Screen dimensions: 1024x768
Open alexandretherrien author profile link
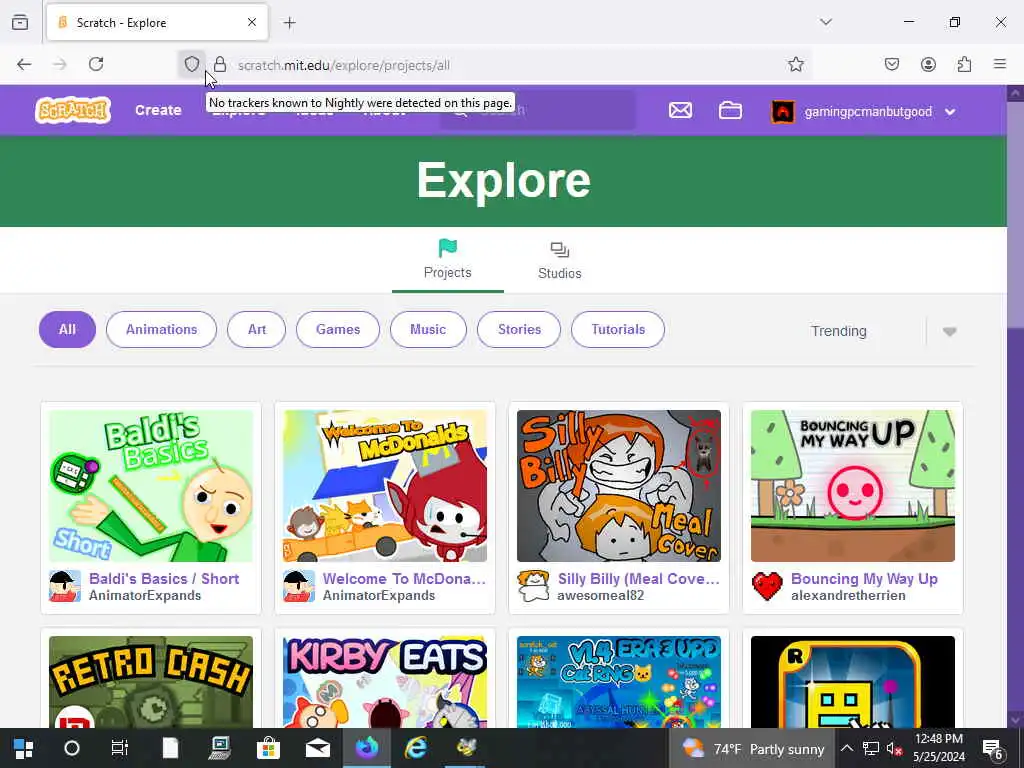click(x=848, y=596)
